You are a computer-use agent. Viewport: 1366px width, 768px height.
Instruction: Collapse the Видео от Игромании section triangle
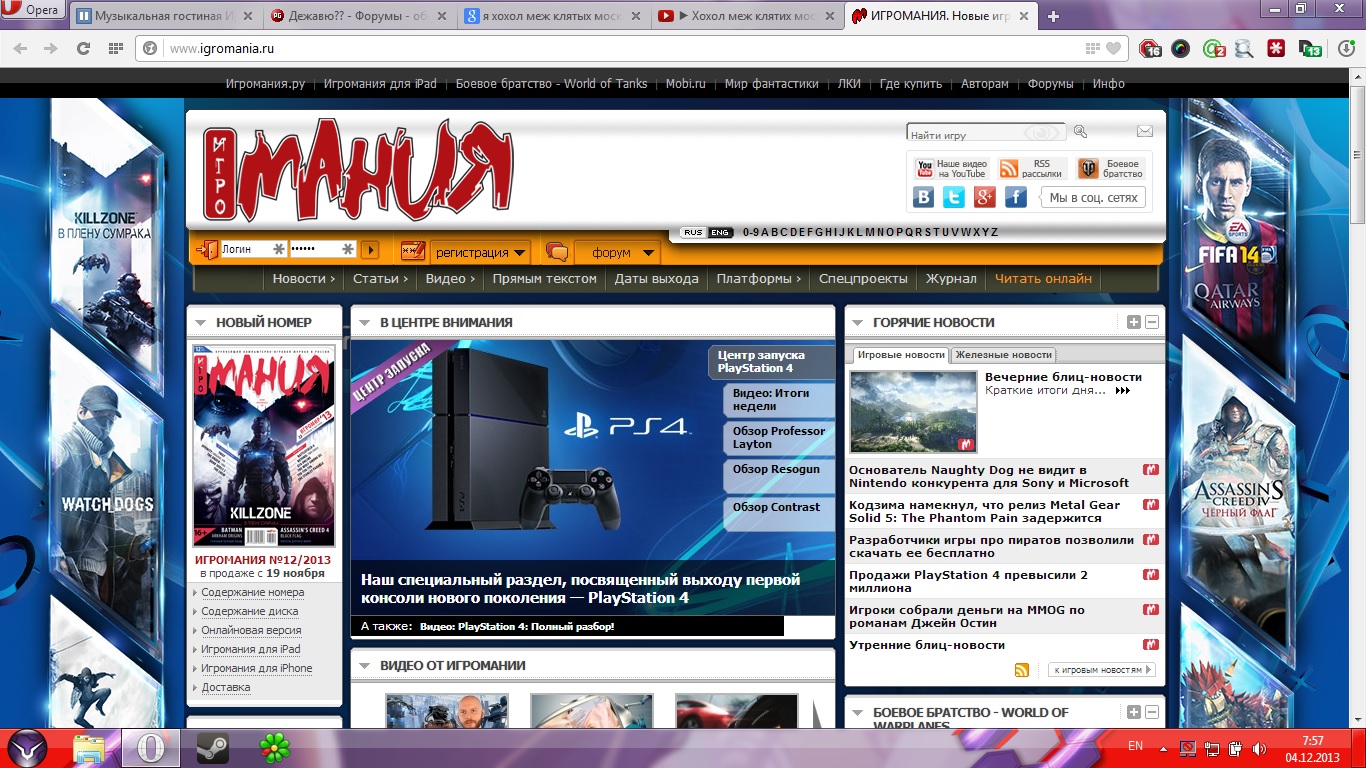point(365,666)
